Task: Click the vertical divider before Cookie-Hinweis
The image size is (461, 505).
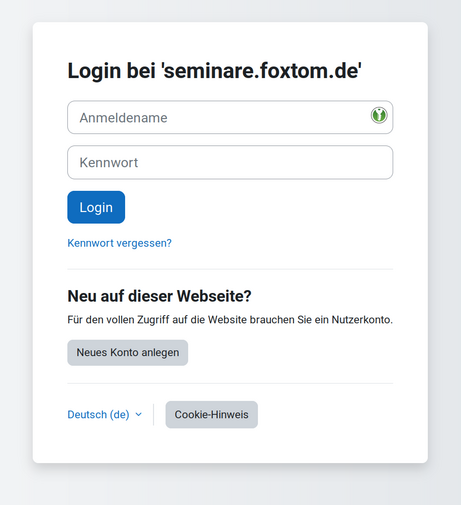Action: coord(154,415)
